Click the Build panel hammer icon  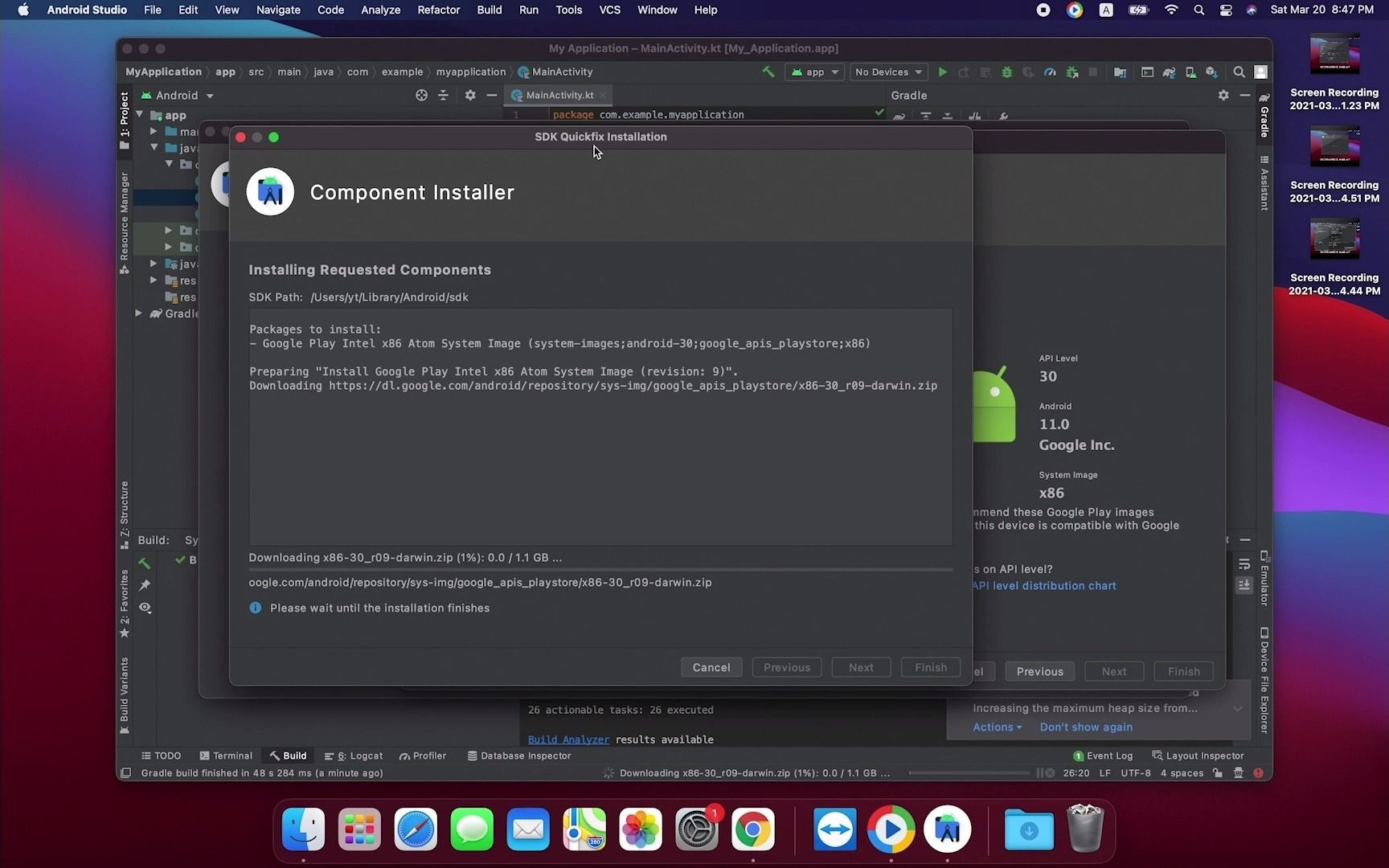click(x=145, y=563)
